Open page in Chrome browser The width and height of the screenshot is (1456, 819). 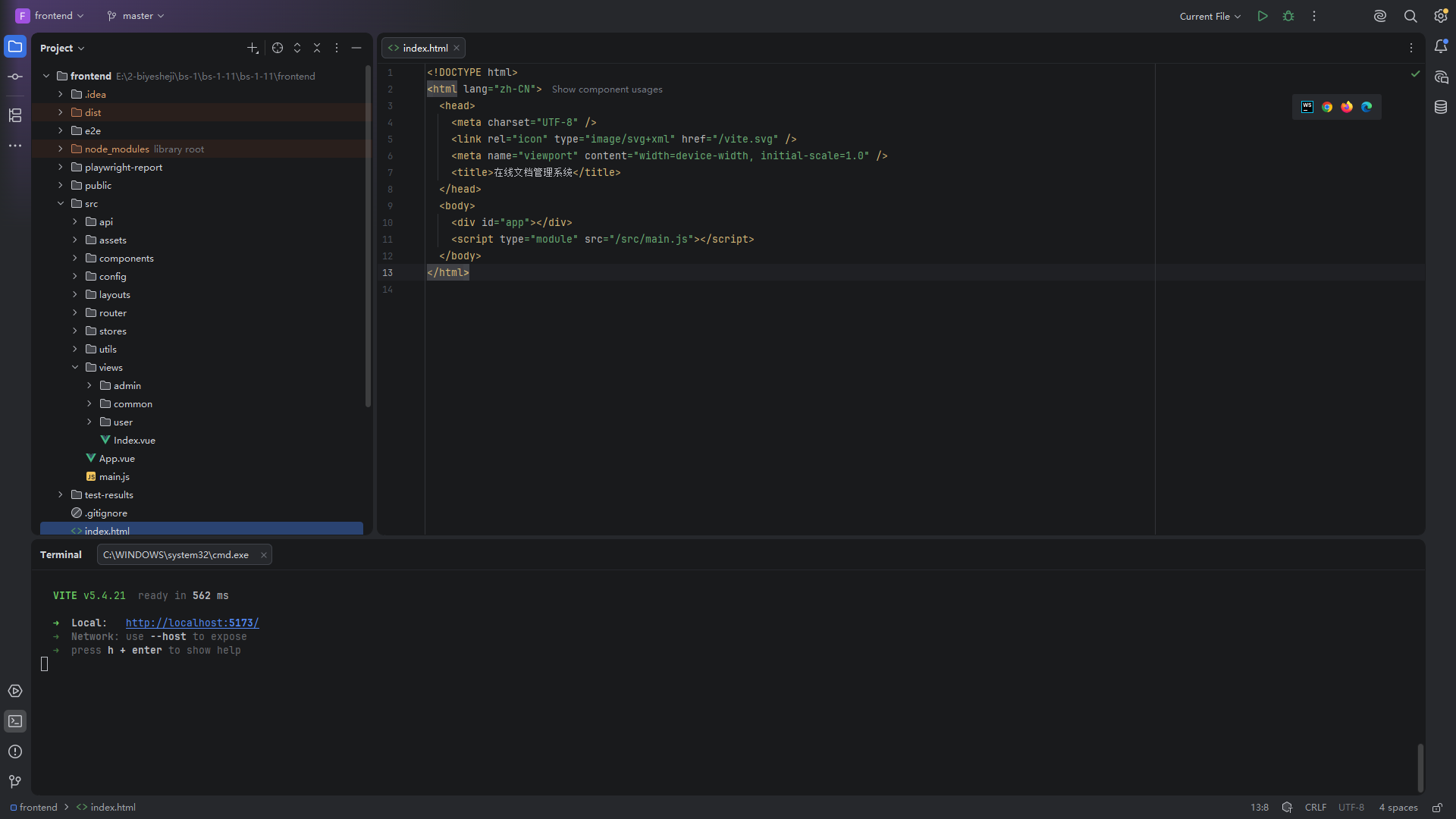coord(1327,107)
